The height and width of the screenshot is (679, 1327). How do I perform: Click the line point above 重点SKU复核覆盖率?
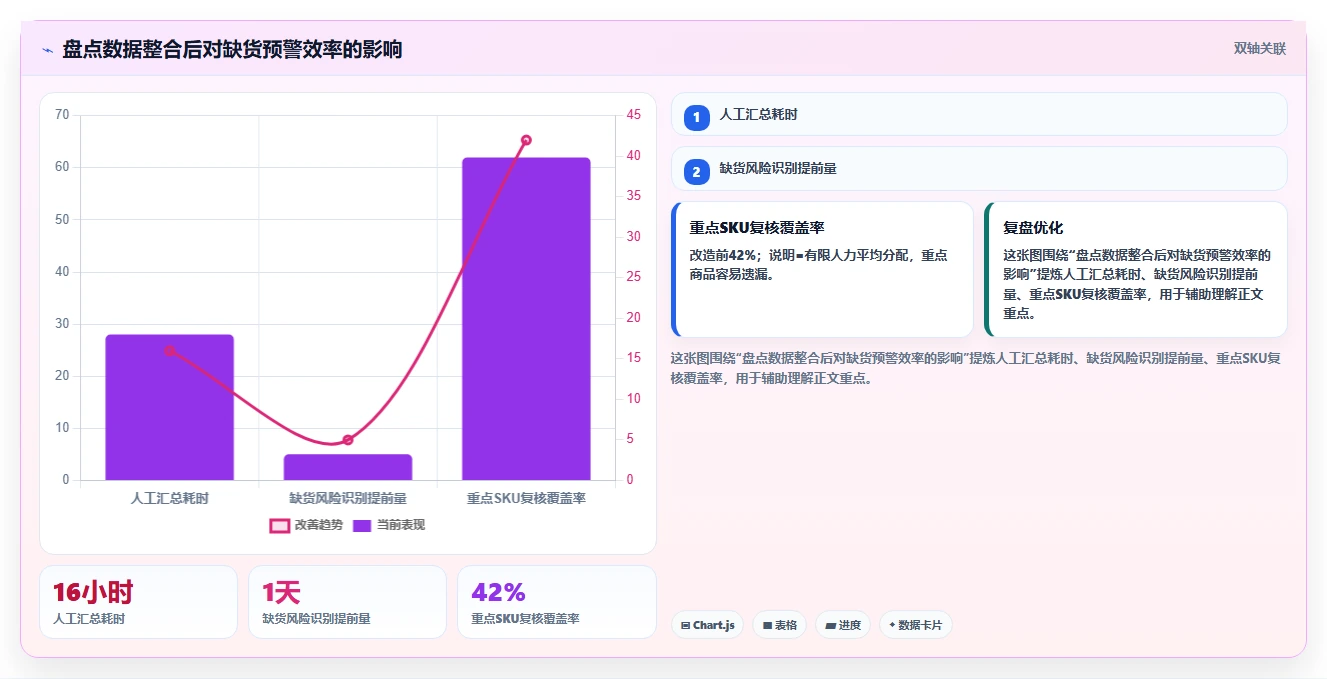click(x=526, y=140)
